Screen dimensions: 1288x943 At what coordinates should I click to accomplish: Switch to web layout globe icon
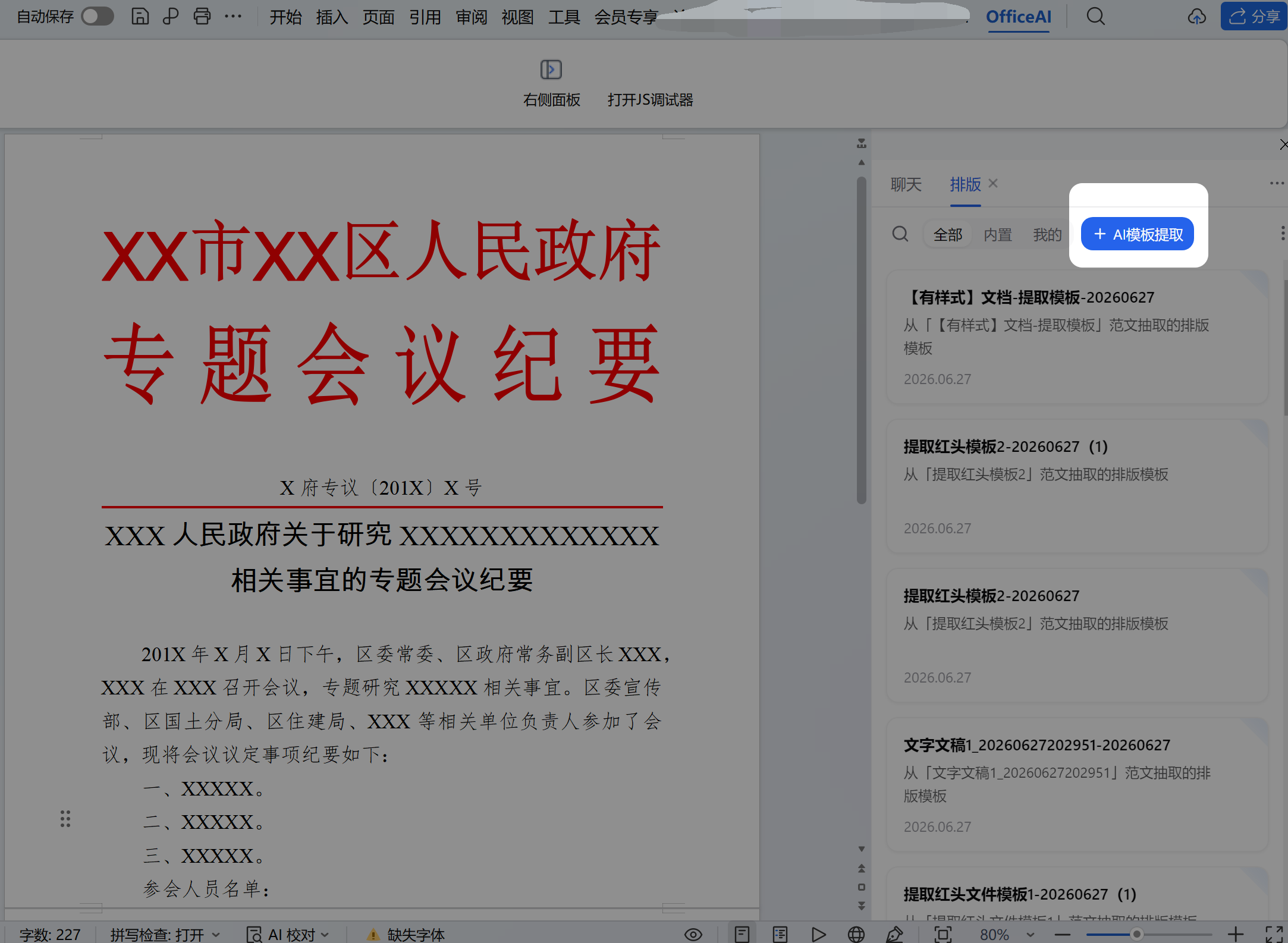[x=856, y=935]
